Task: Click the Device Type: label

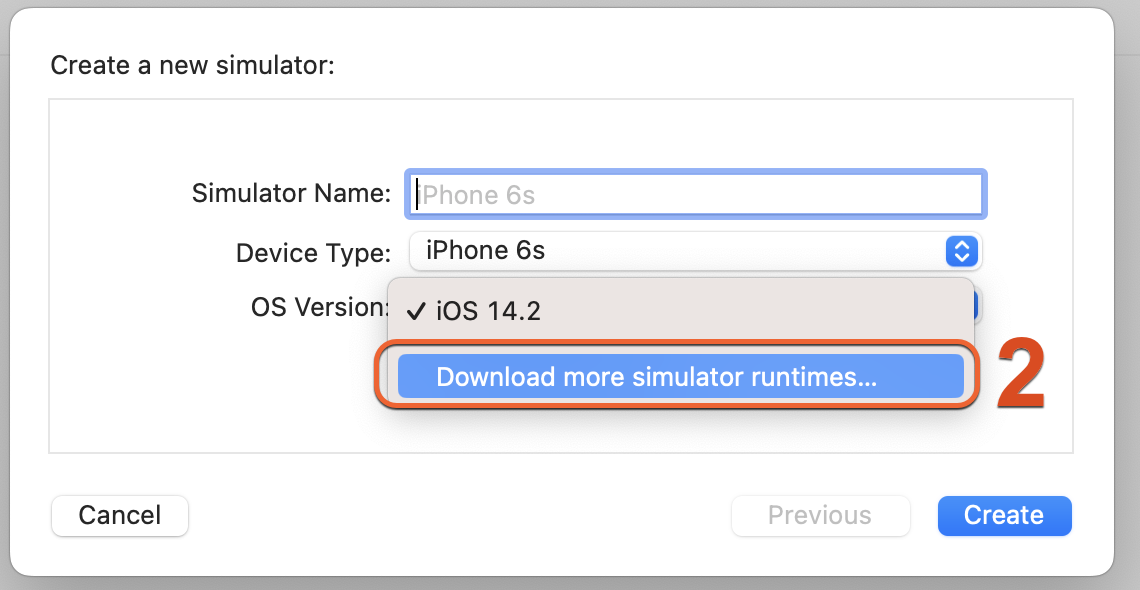Action: click(313, 253)
